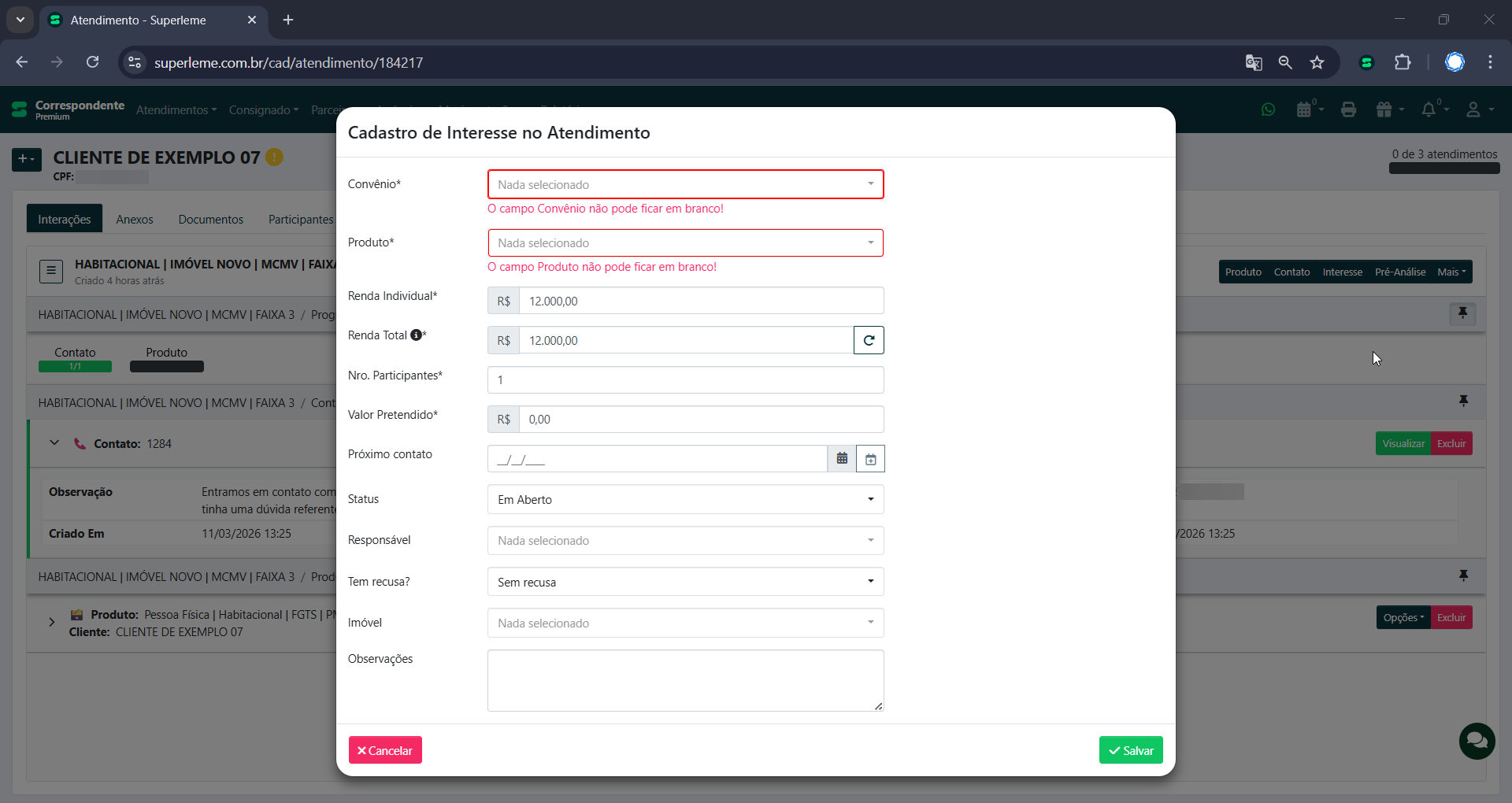Open the notifications bell icon
The height and width of the screenshot is (803, 1512).
(1429, 110)
